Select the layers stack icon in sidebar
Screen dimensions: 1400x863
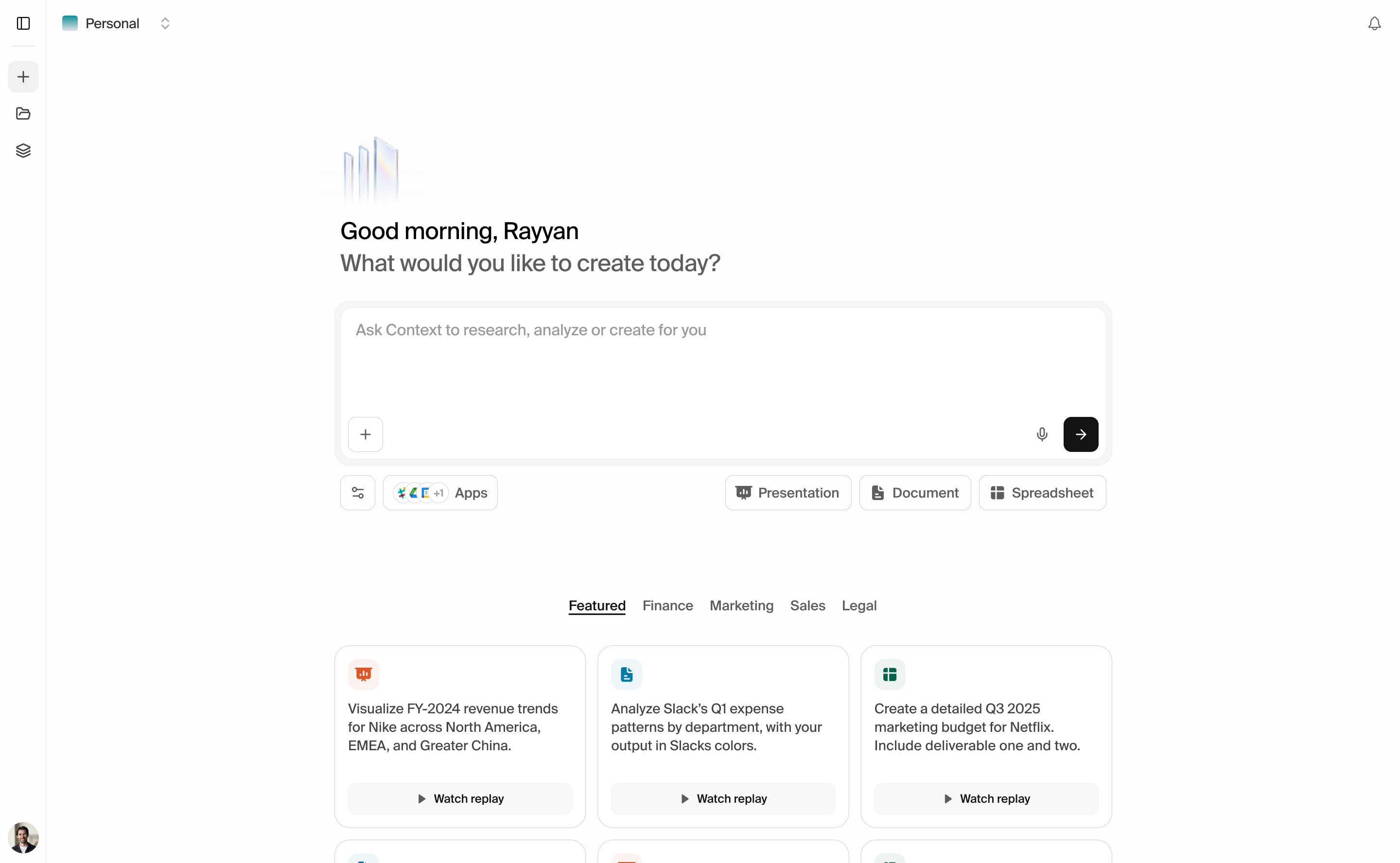coord(23,150)
